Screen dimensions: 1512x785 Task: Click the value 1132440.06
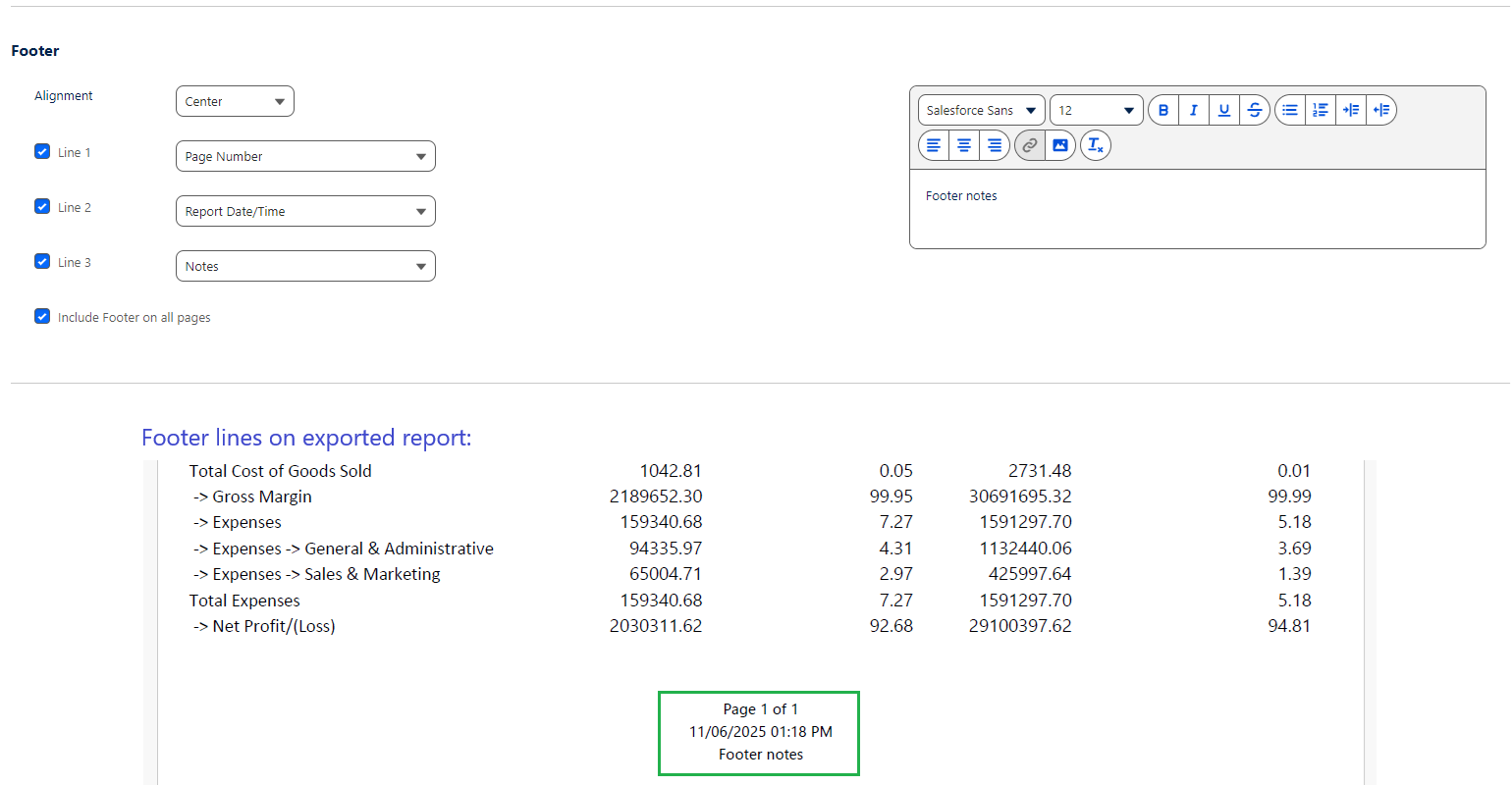(x=1026, y=549)
